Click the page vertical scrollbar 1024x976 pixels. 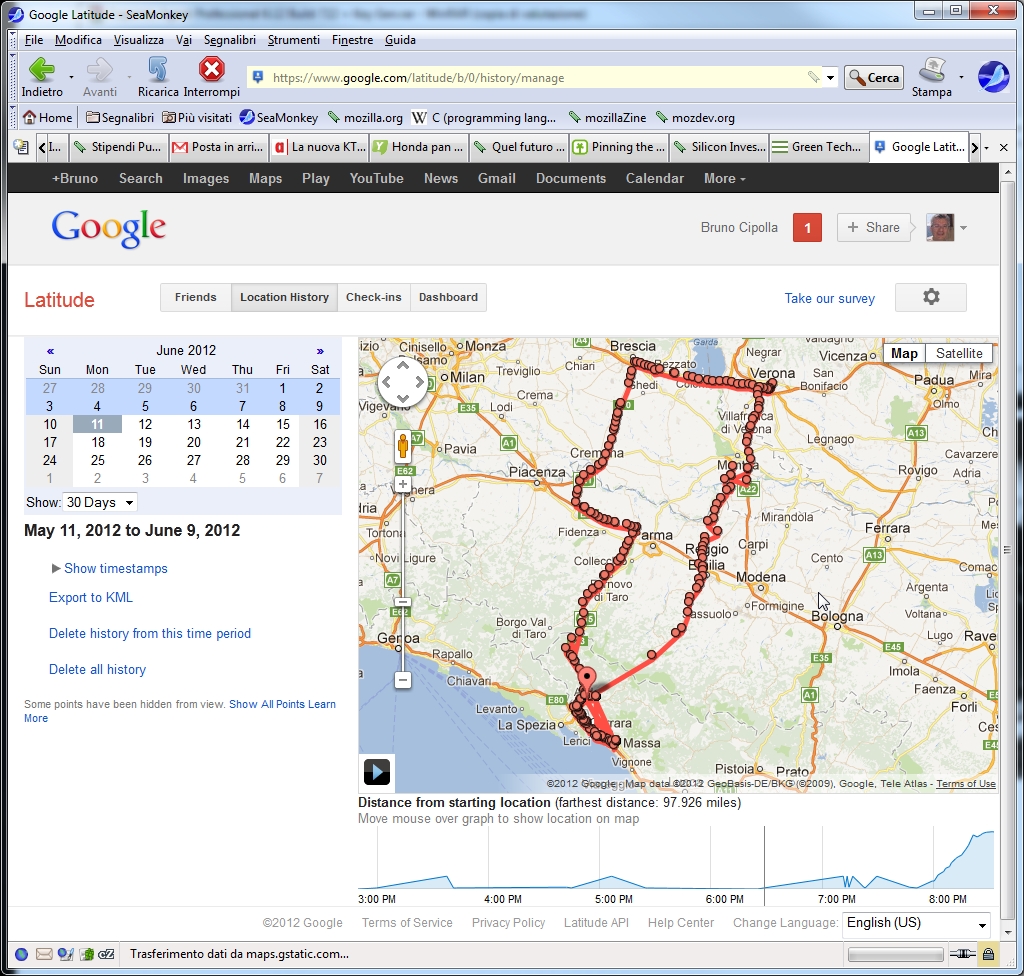pyautogui.click(x=1006, y=549)
